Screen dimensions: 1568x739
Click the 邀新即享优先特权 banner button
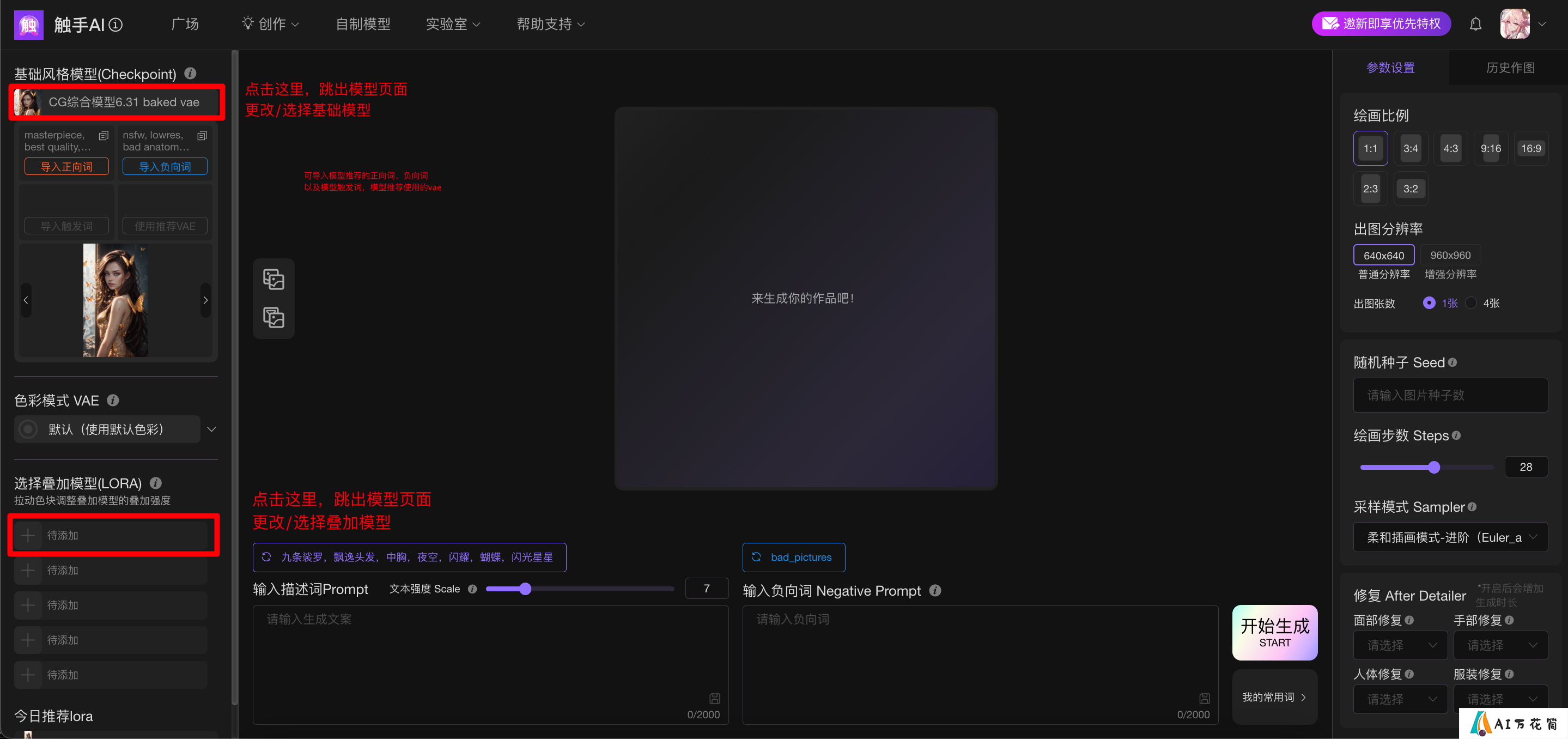click(1381, 24)
